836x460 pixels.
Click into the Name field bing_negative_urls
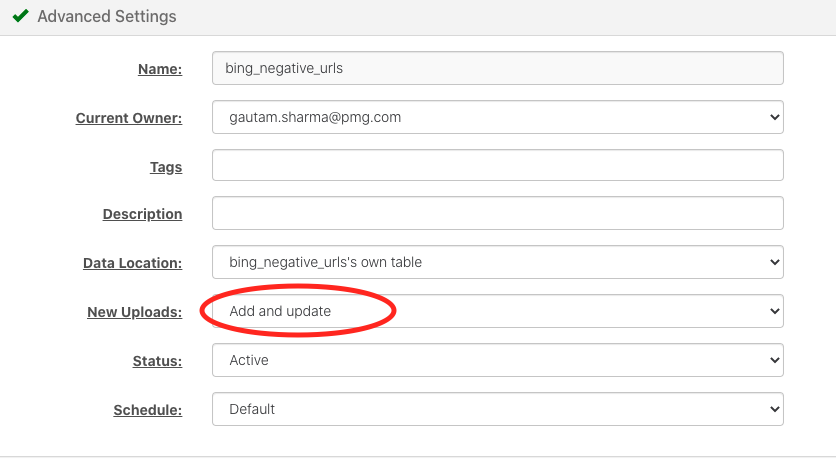point(497,68)
